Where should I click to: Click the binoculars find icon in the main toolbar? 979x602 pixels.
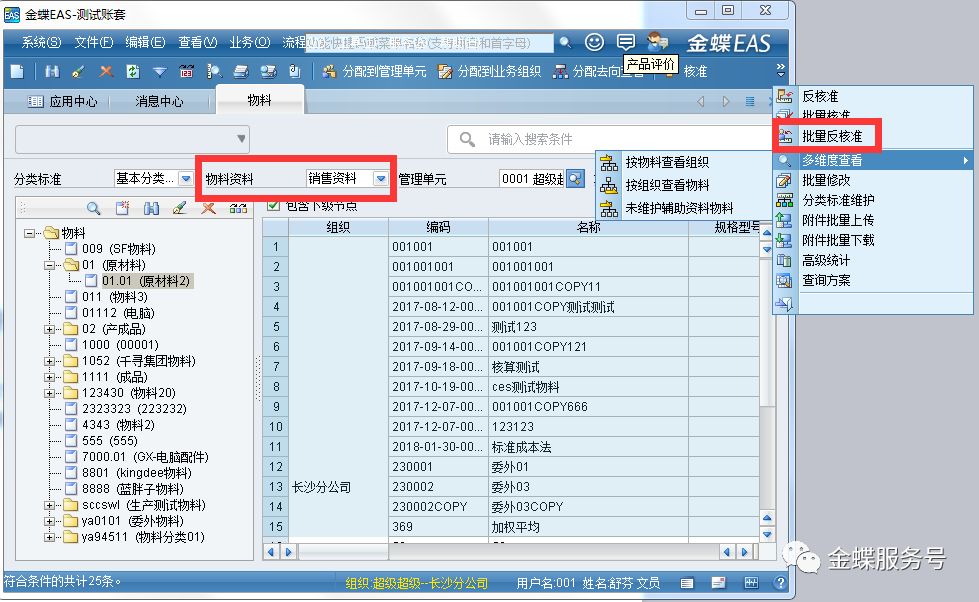pyautogui.click(x=52, y=72)
